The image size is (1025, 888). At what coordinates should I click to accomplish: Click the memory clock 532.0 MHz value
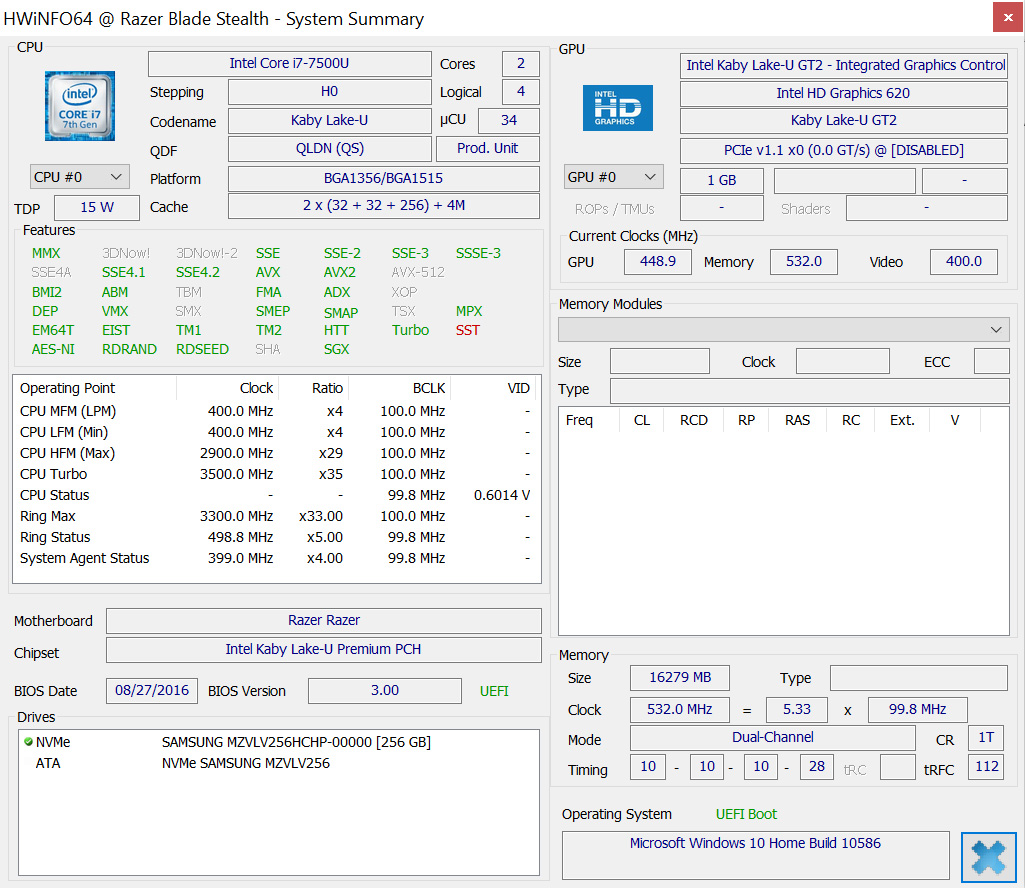tap(680, 709)
